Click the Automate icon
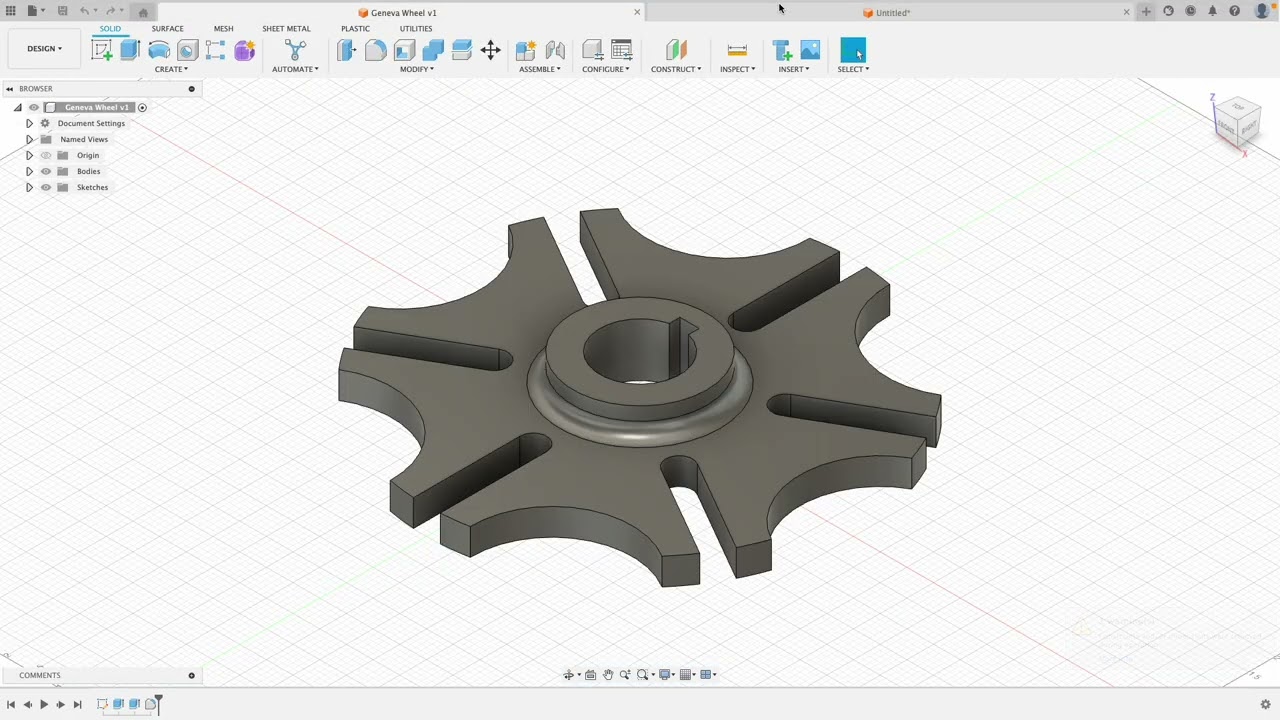 pyautogui.click(x=295, y=50)
